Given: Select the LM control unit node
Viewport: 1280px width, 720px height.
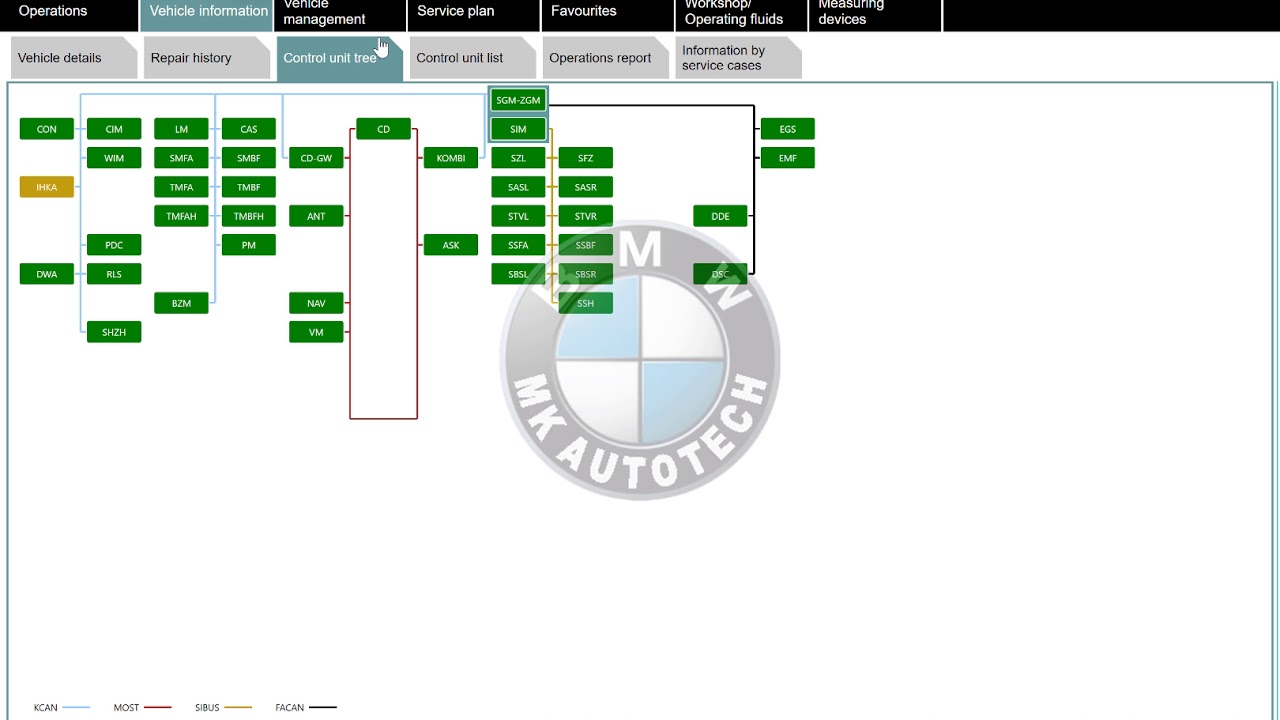Looking at the screenshot, I should (x=181, y=129).
